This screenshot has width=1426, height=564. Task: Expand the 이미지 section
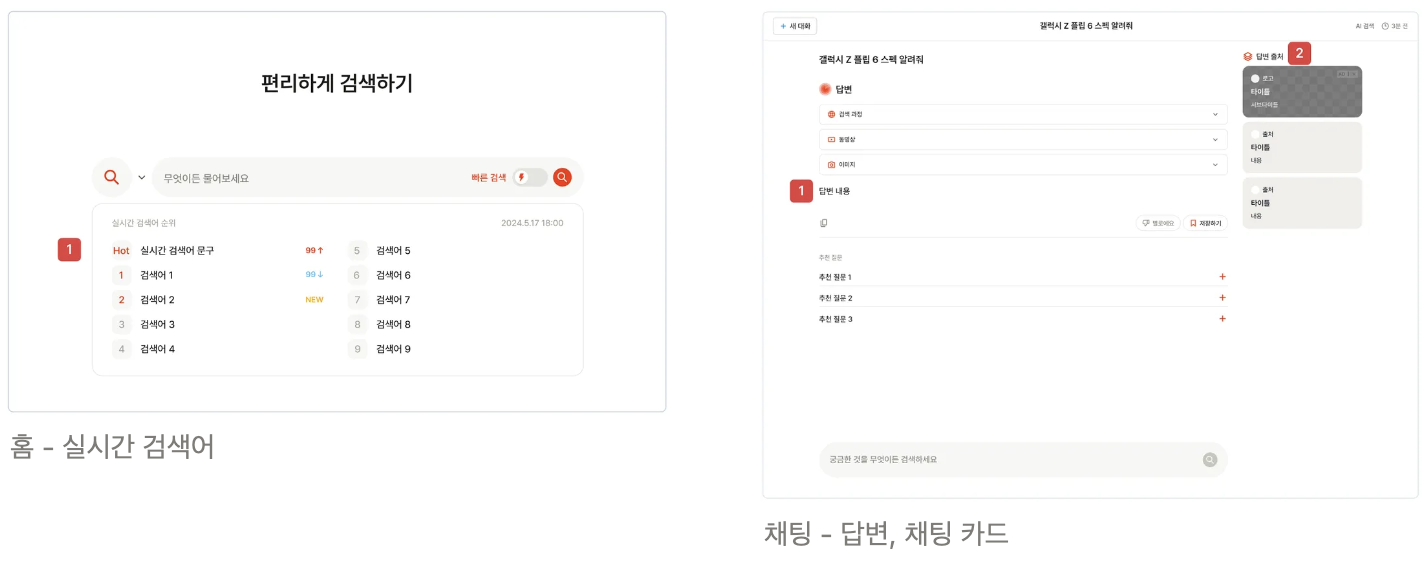point(1022,164)
